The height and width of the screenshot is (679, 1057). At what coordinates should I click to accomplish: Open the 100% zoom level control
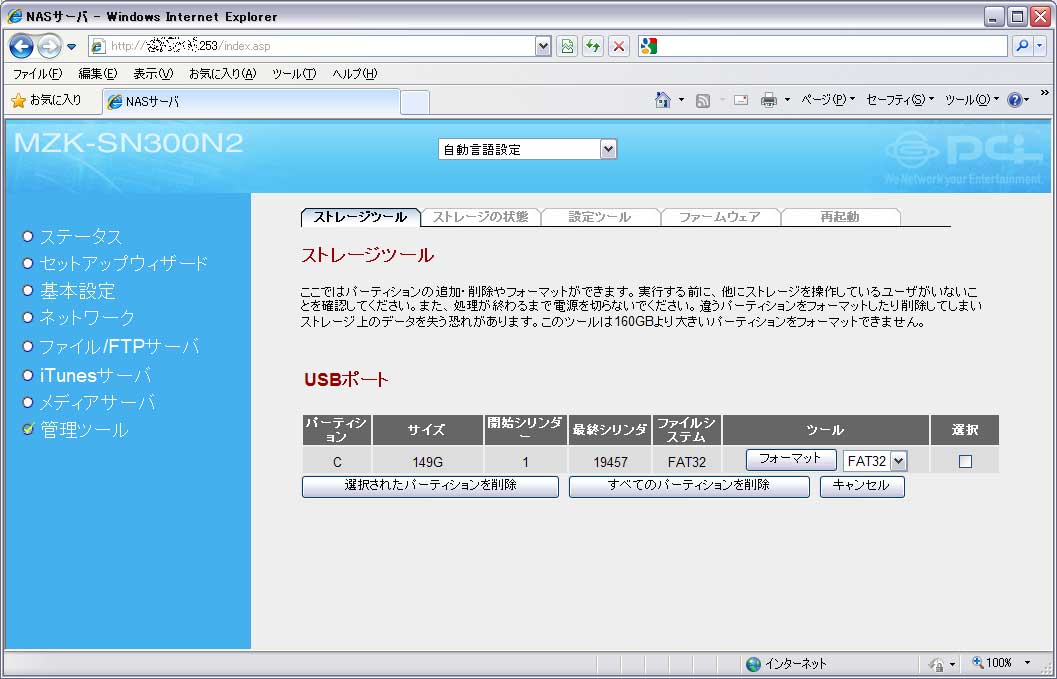coord(1000,663)
